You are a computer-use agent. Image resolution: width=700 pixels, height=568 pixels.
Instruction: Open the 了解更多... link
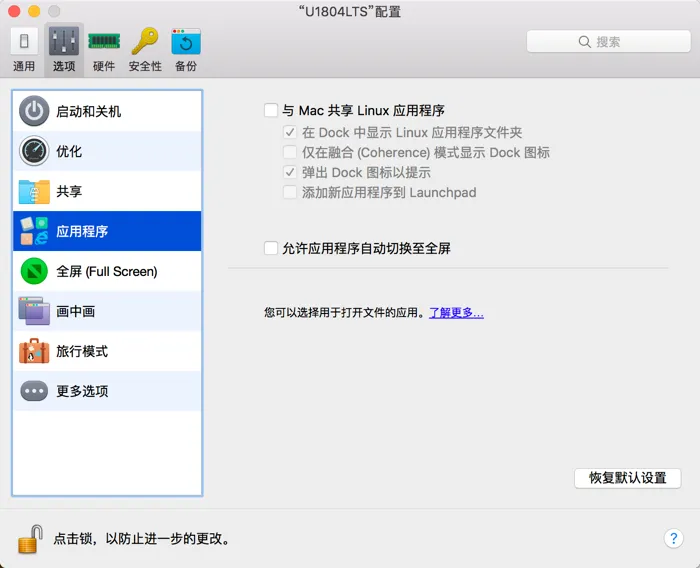coord(456,313)
